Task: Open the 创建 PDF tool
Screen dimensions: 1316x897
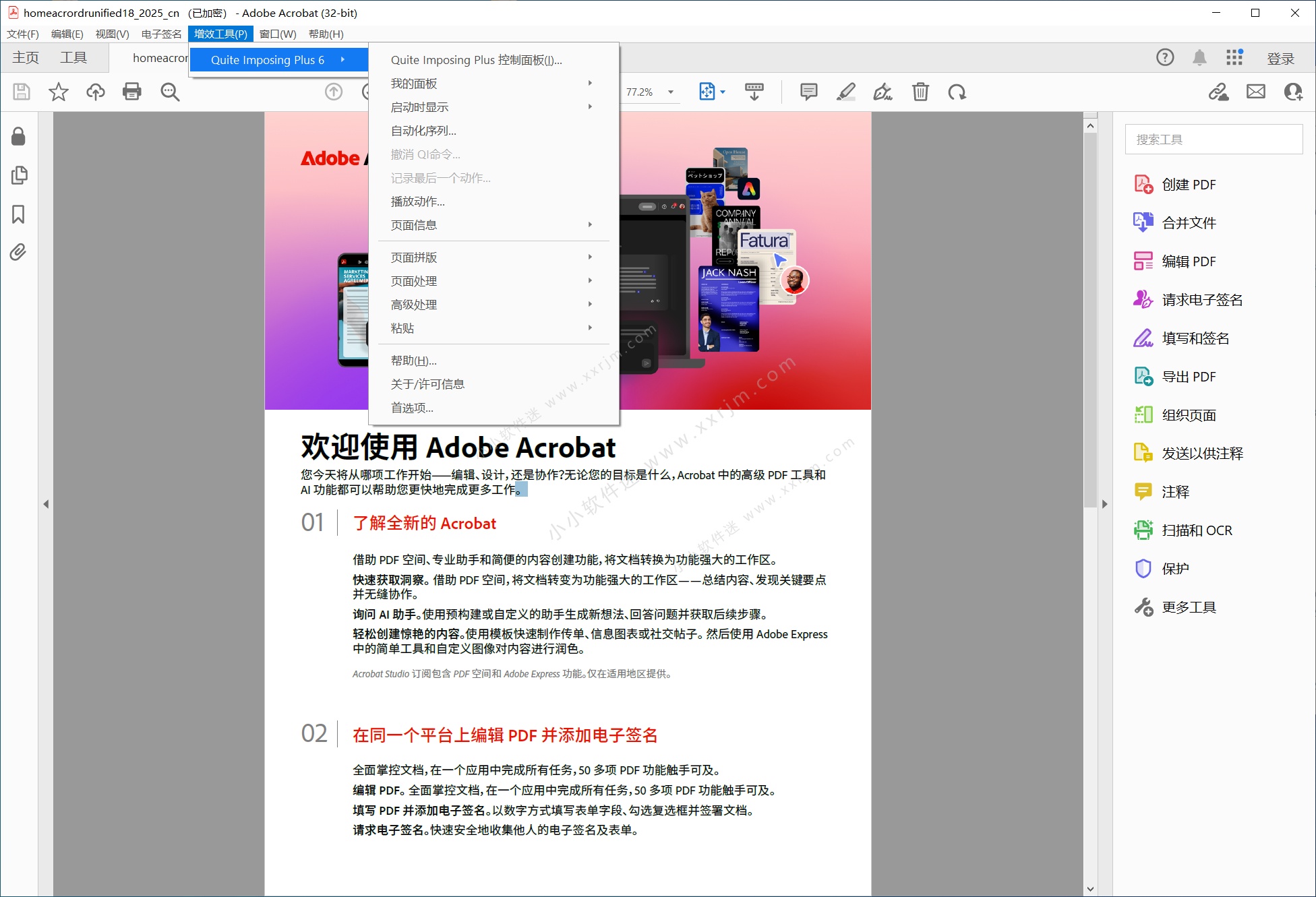Action: 1190,184
